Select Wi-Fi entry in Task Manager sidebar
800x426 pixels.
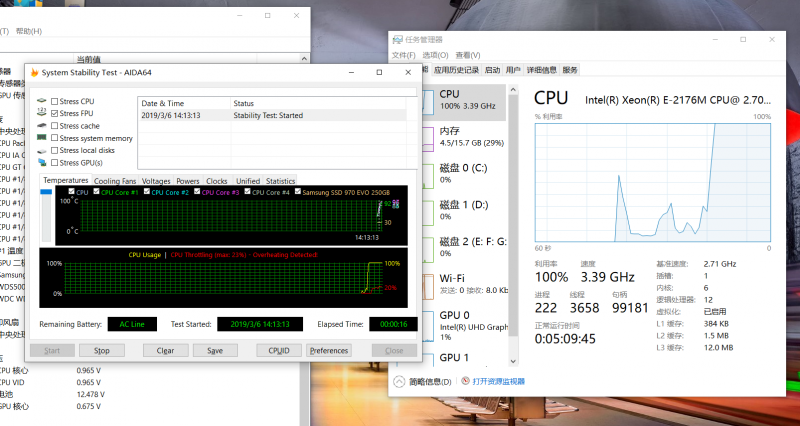coord(463,284)
